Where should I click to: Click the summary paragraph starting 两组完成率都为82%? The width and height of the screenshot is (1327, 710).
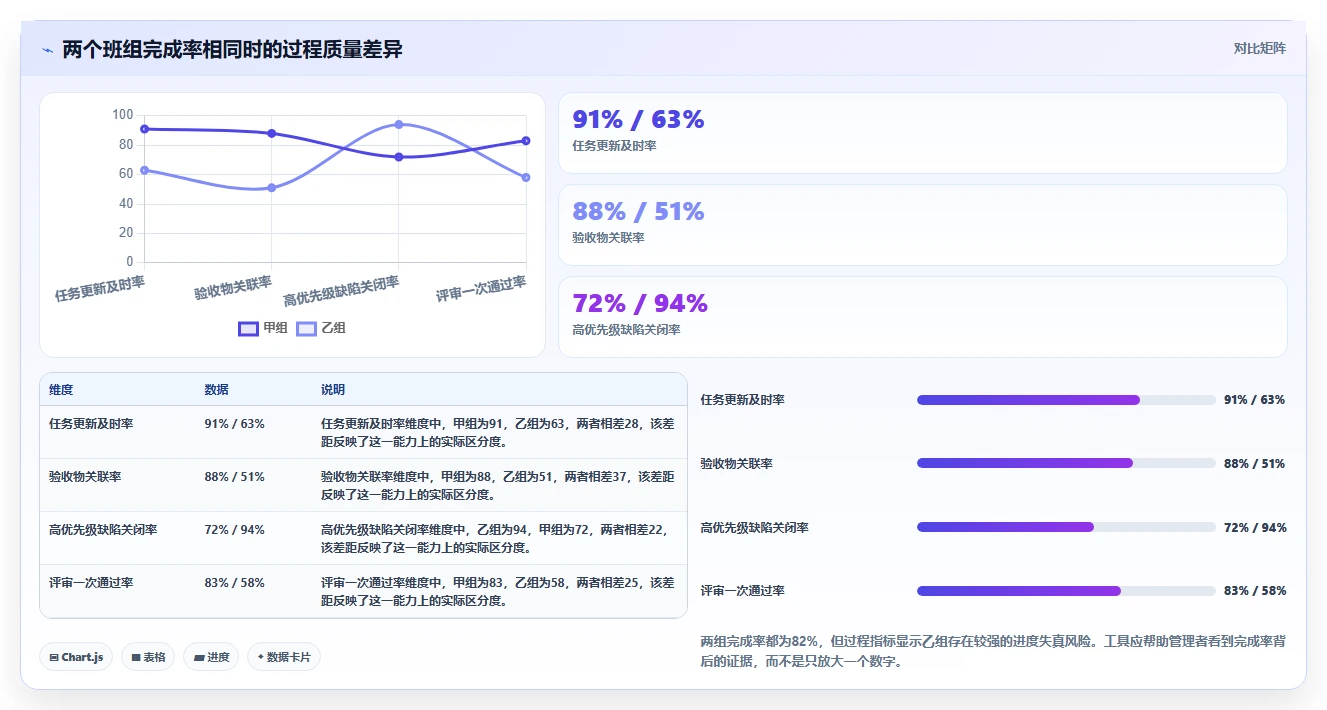tap(993, 651)
